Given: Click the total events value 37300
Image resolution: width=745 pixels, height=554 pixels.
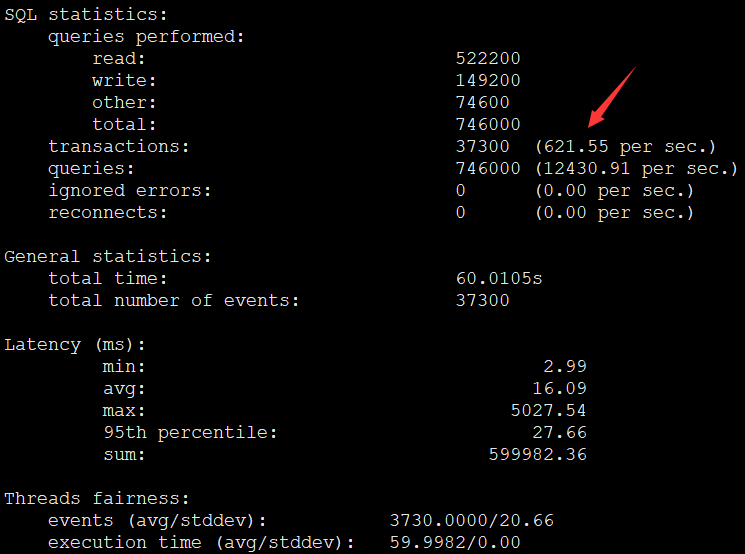Looking at the screenshot, I should 483,301.
